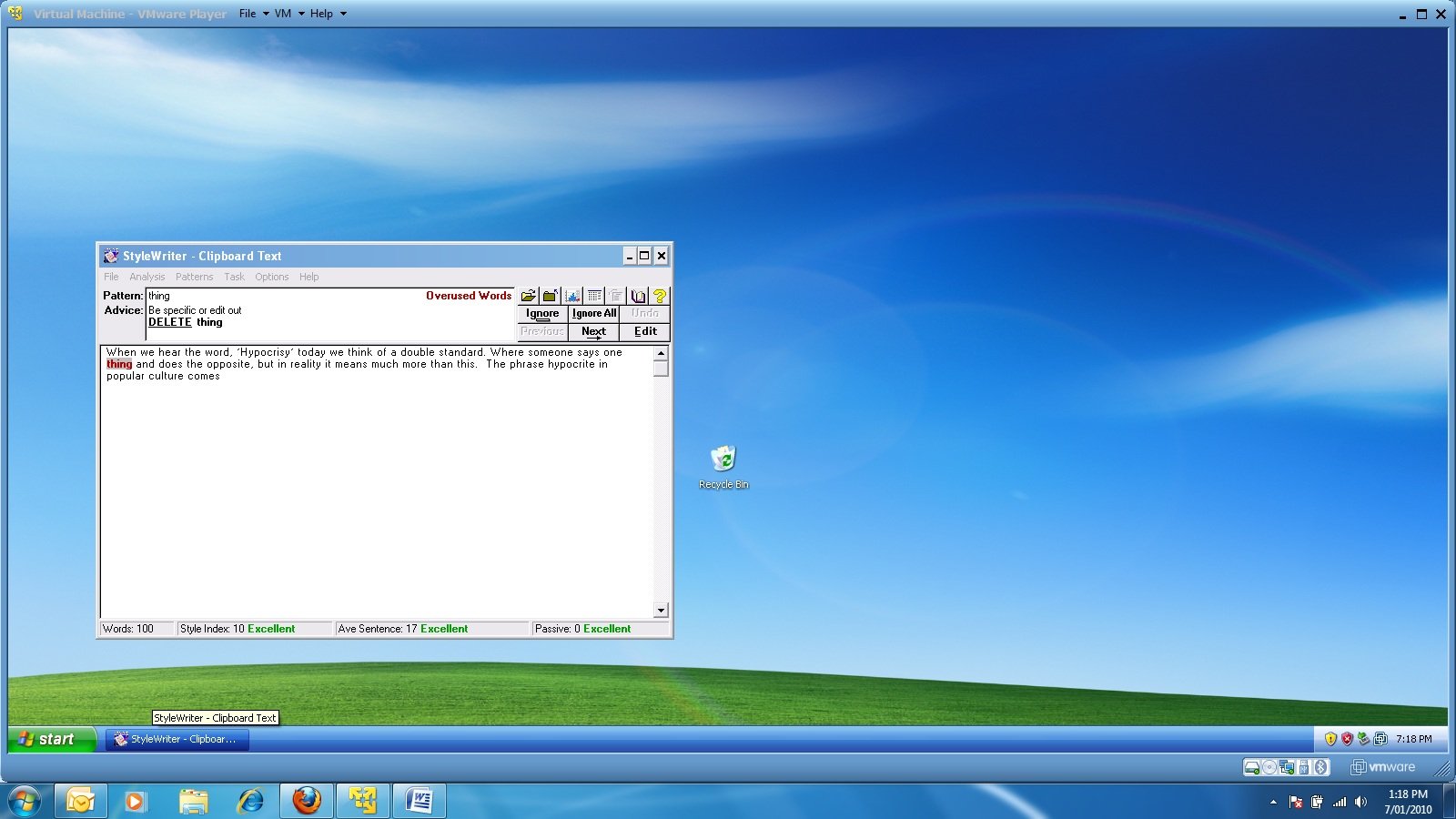Open StyleWriter Help menu

[309, 277]
